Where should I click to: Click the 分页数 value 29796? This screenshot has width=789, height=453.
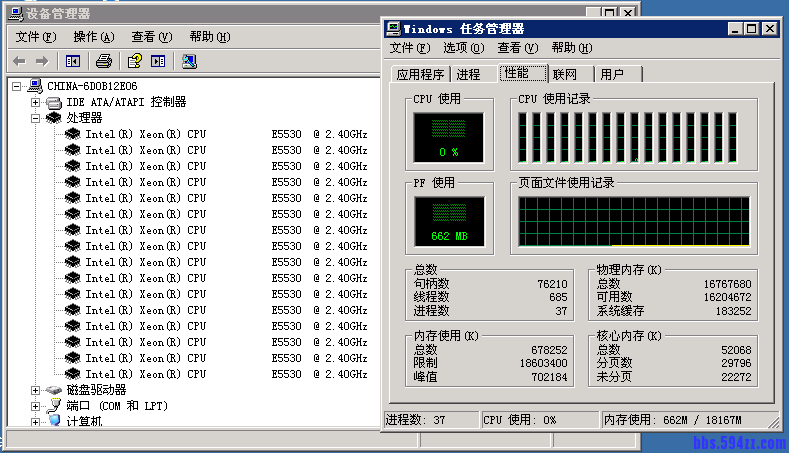[736, 363]
